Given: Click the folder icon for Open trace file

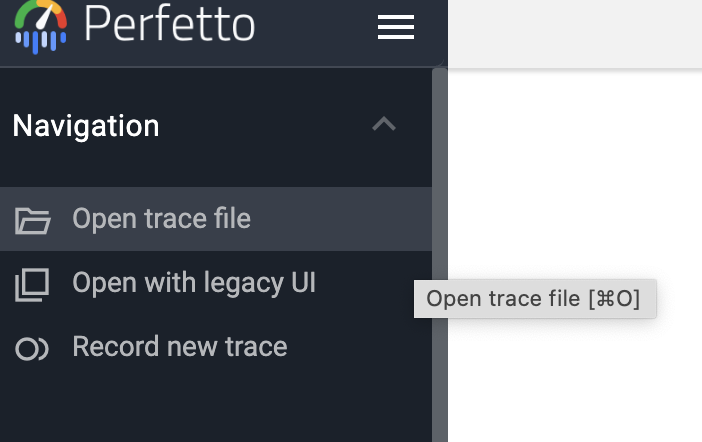Looking at the screenshot, I should [x=32, y=220].
